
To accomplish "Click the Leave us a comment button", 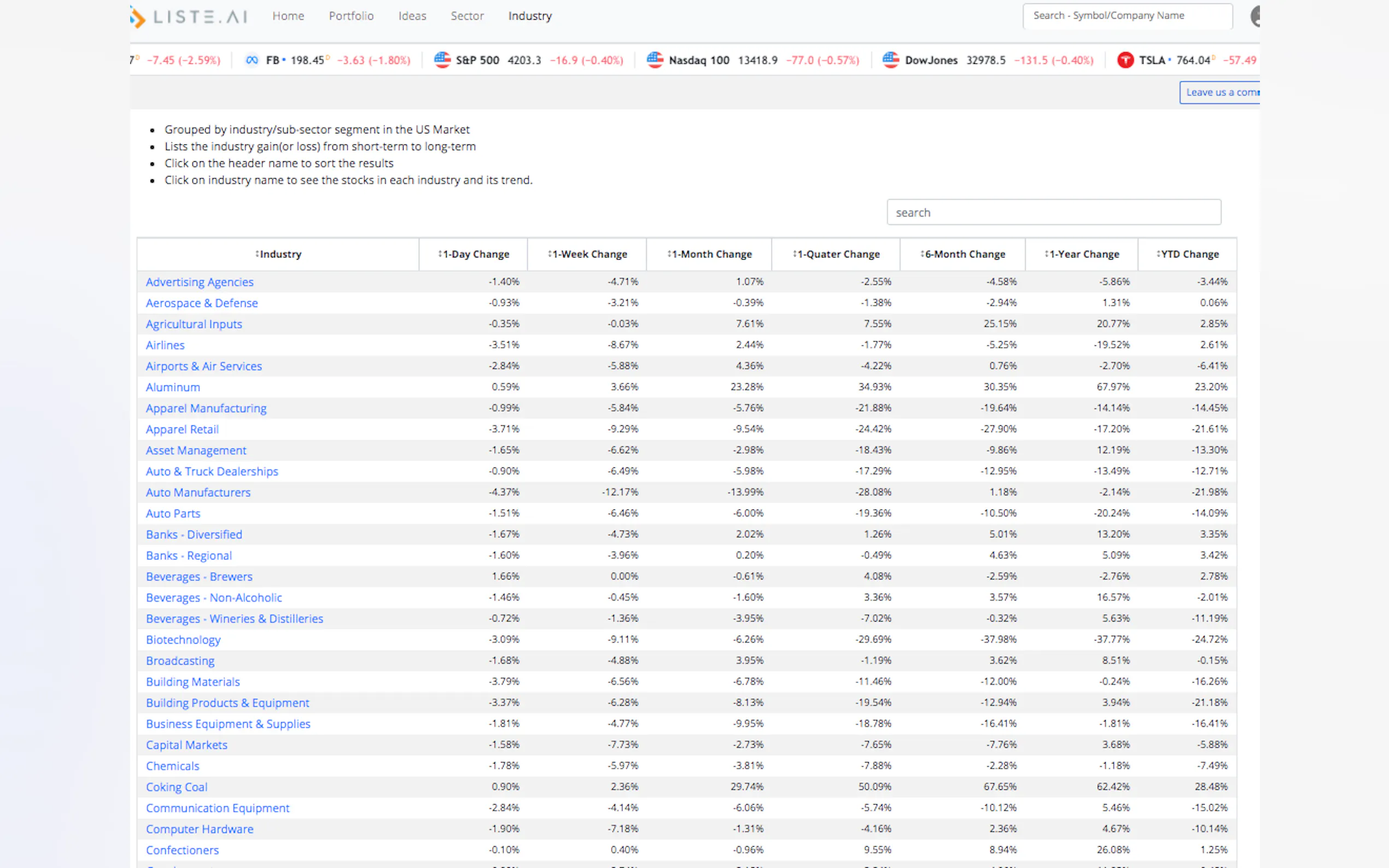I will (1220, 92).
